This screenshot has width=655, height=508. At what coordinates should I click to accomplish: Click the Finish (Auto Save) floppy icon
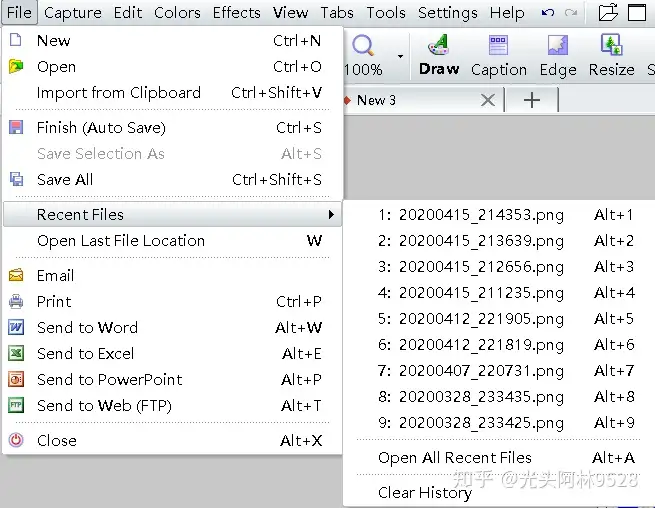click(x=16, y=127)
